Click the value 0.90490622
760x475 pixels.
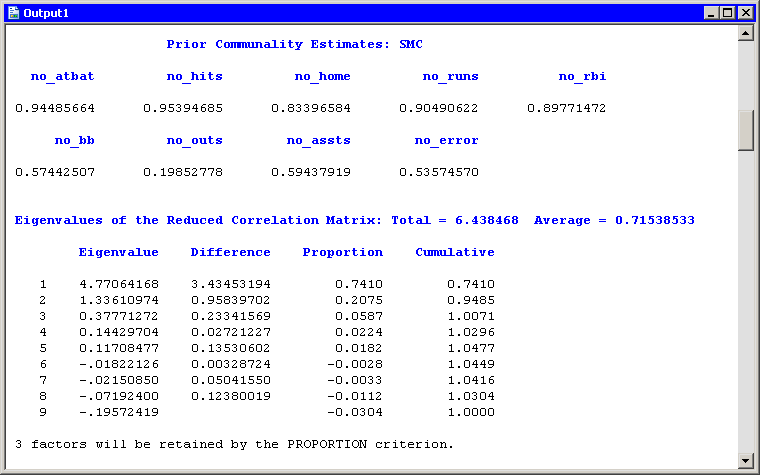[439, 108]
